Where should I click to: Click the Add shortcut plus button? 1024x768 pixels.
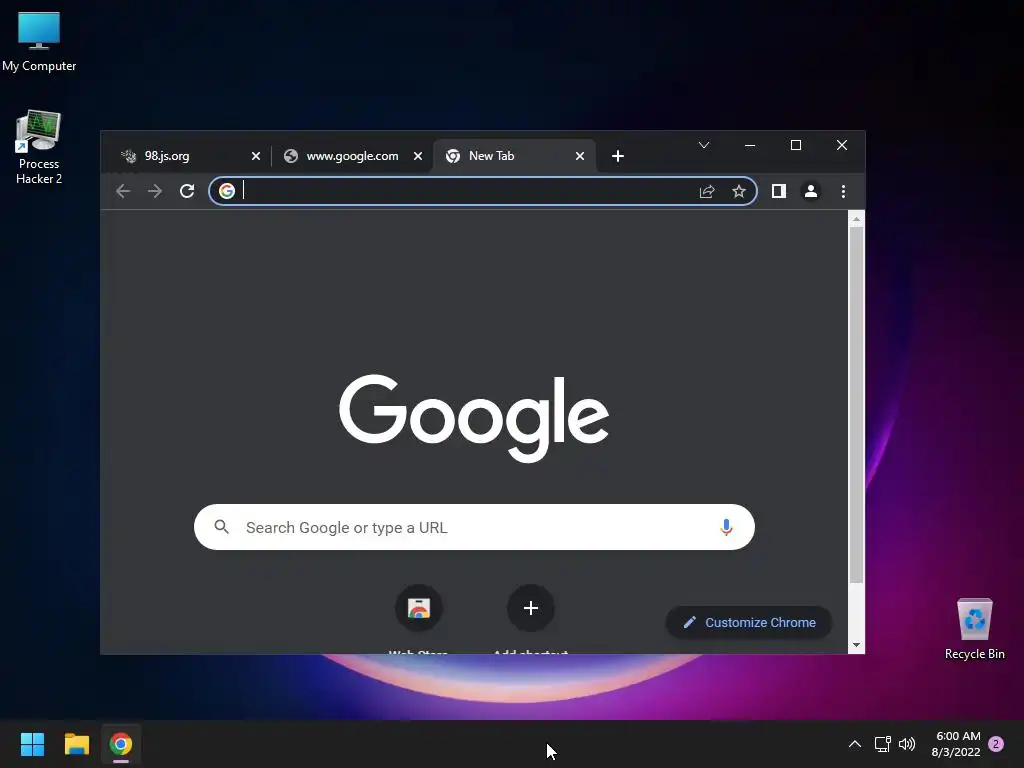pos(531,608)
